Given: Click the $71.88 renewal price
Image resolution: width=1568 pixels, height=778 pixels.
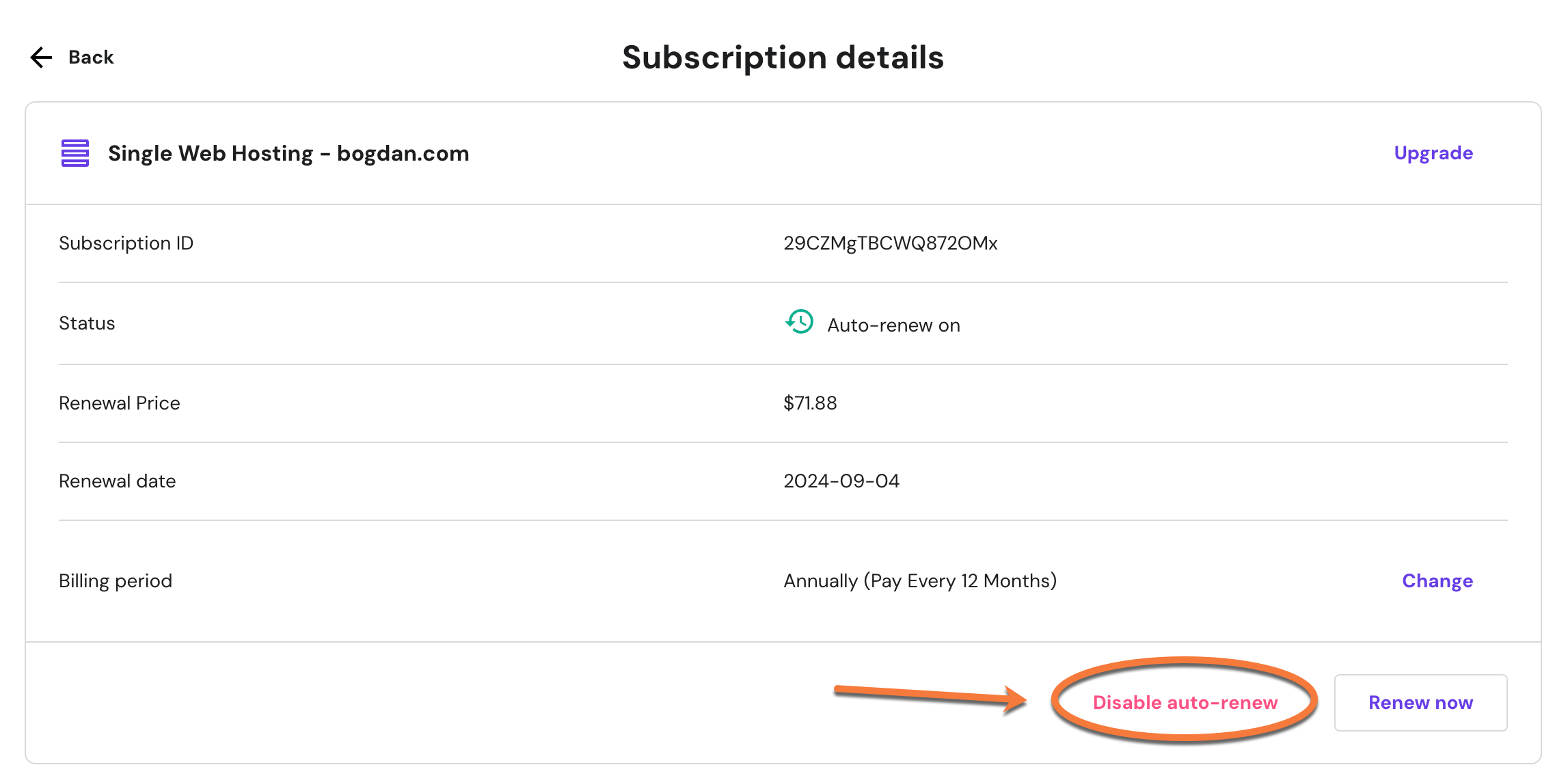Looking at the screenshot, I should coord(810,403).
